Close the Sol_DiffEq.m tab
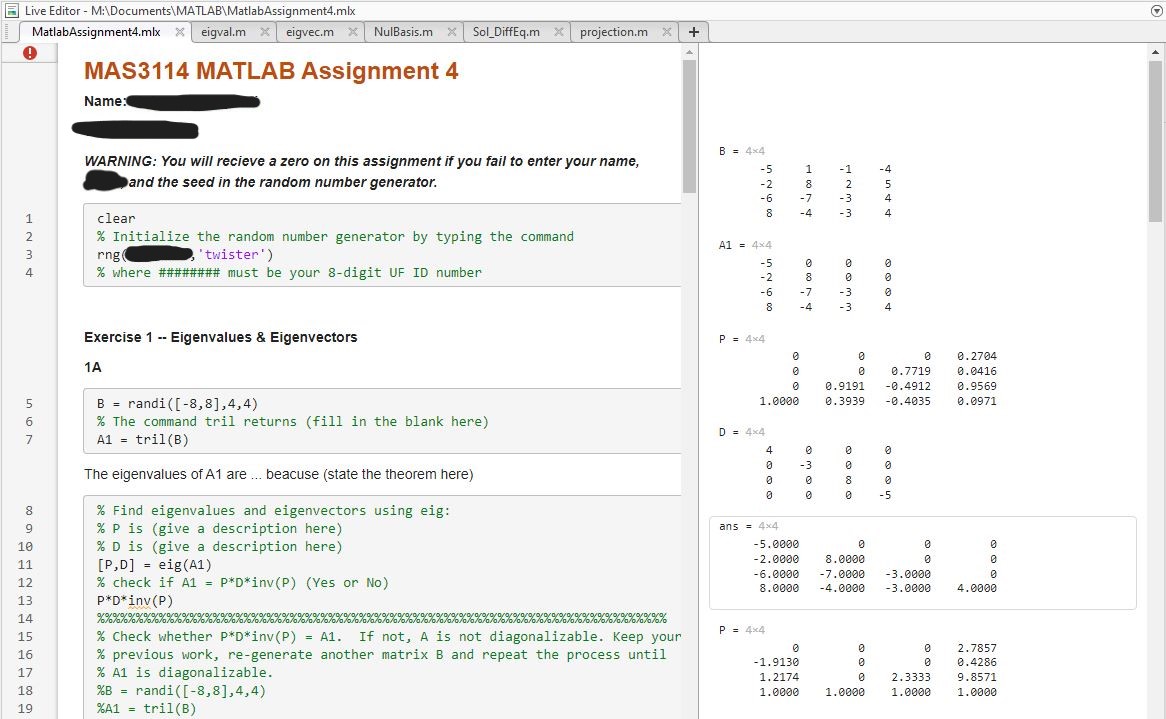This screenshot has width=1166, height=719. point(558,32)
